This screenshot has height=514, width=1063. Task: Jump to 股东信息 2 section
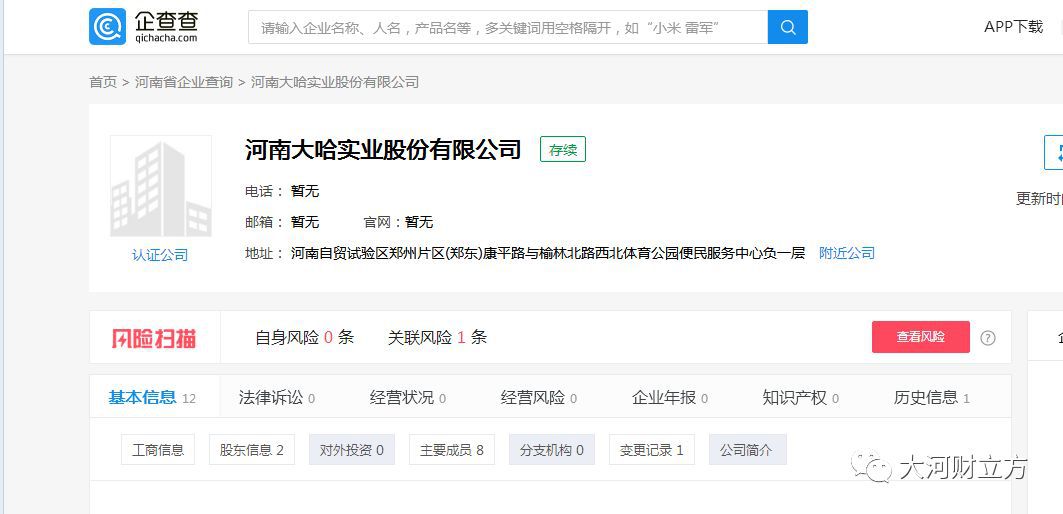coord(252,450)
